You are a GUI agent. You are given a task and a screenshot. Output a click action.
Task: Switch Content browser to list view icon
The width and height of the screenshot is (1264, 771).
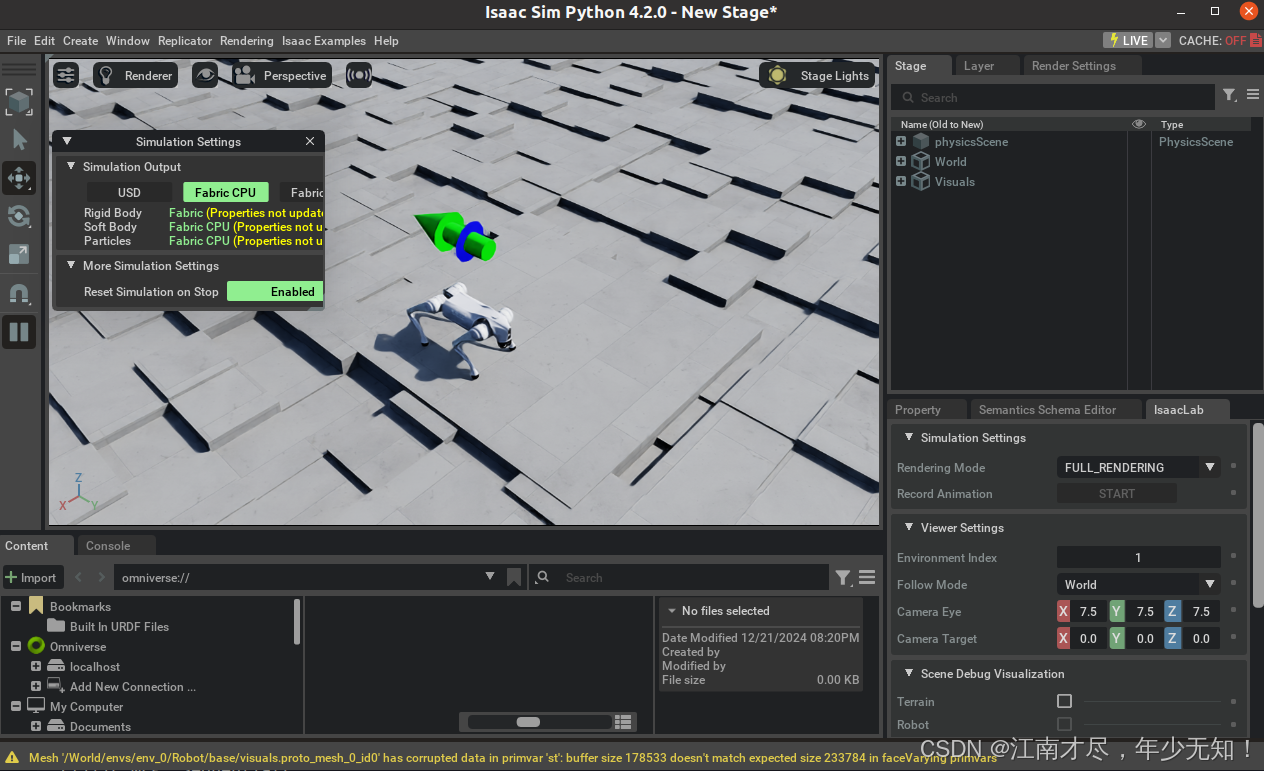[x=623, y=722]
